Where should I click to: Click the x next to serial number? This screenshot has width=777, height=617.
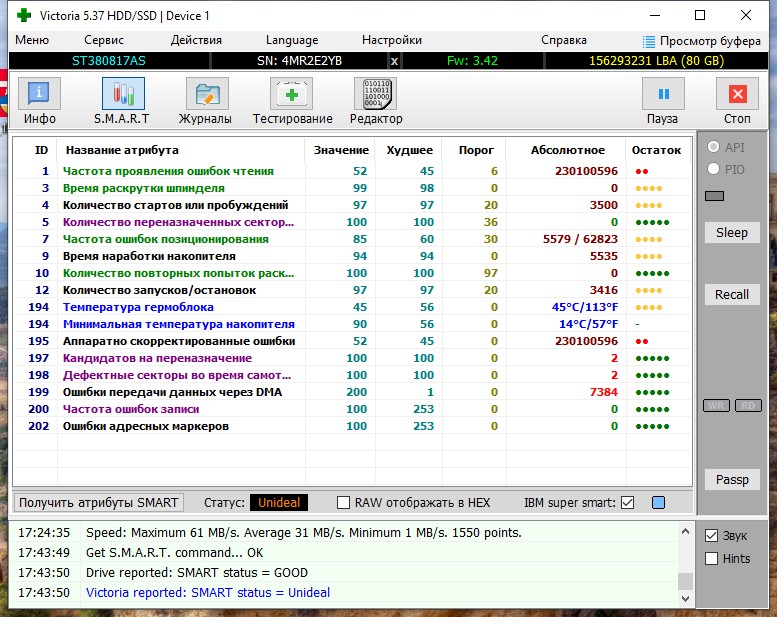[x=394, y=61]
